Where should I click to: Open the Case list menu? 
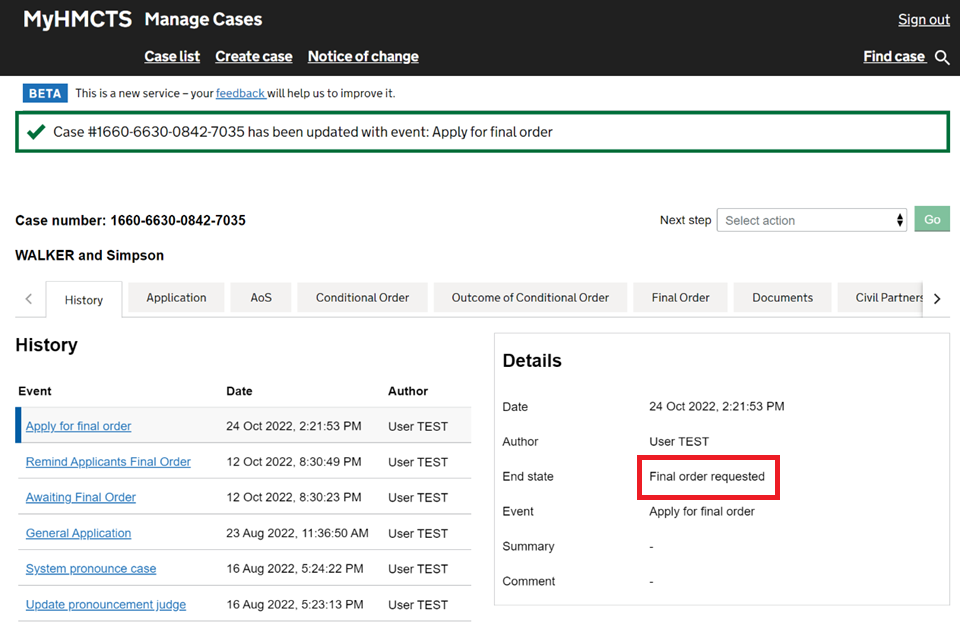point(172,56)
